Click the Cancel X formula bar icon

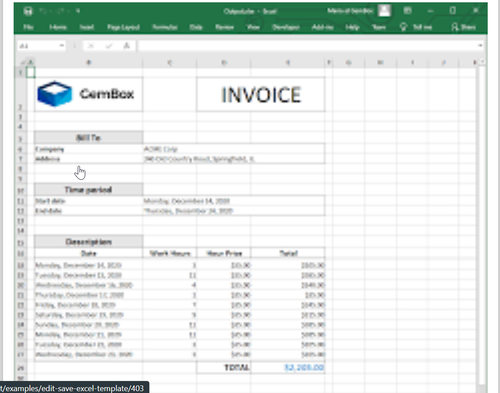click(90, 46)
